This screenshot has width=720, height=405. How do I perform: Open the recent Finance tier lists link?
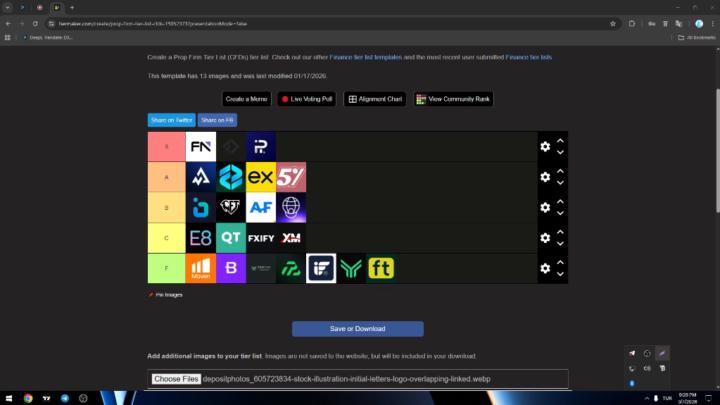(529, 57)
